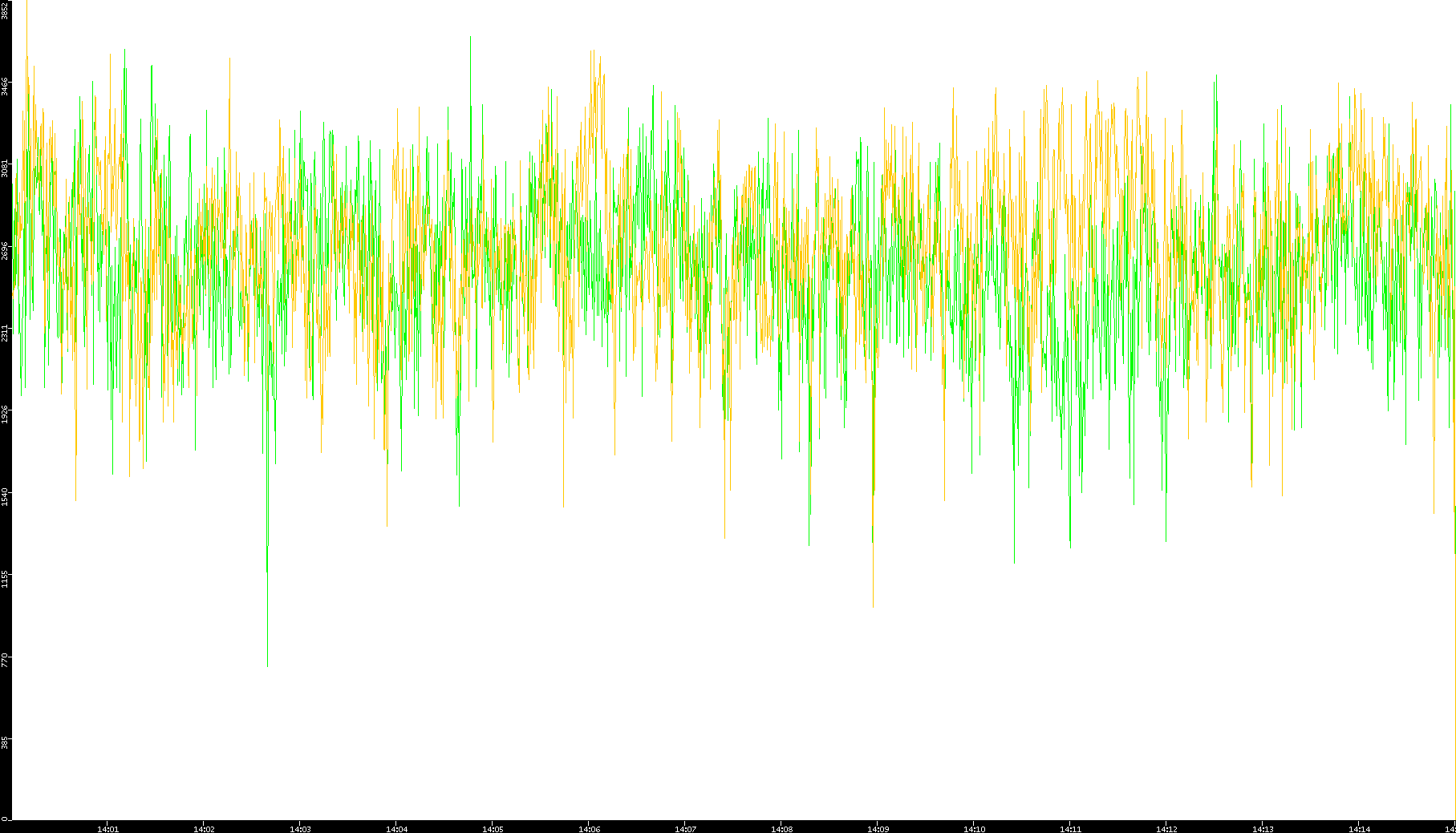Select the 1926 y-axis label
1456x833 pixels.
[x=5, y=414]
